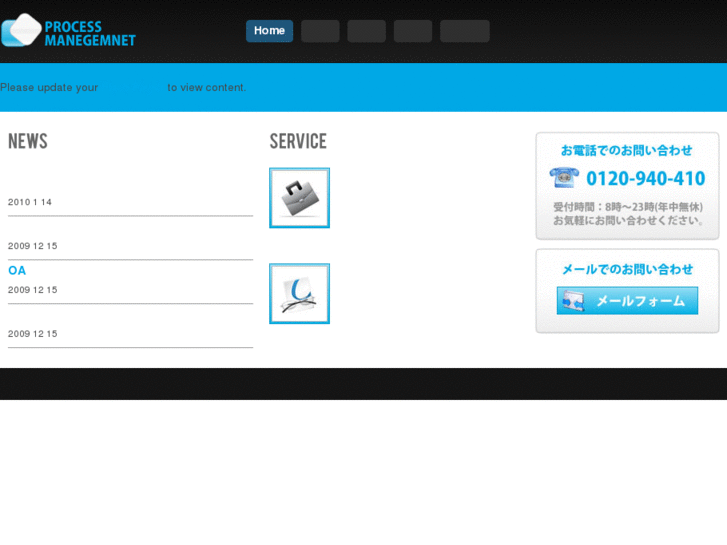
Task: Open the OA news link
Action: click(x=17, y=270)
